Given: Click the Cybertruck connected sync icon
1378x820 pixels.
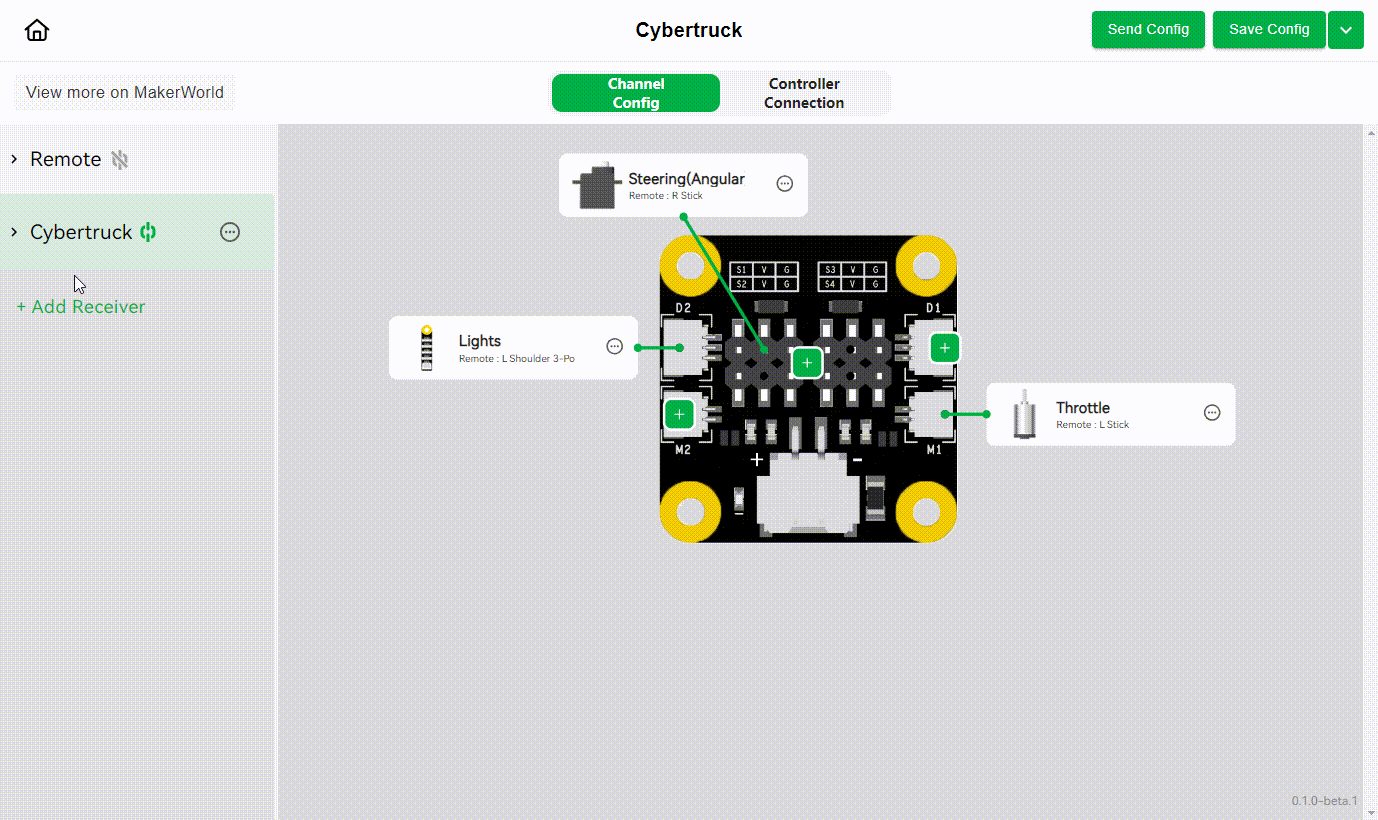Looking at the screenshot, I should (148, 232).
